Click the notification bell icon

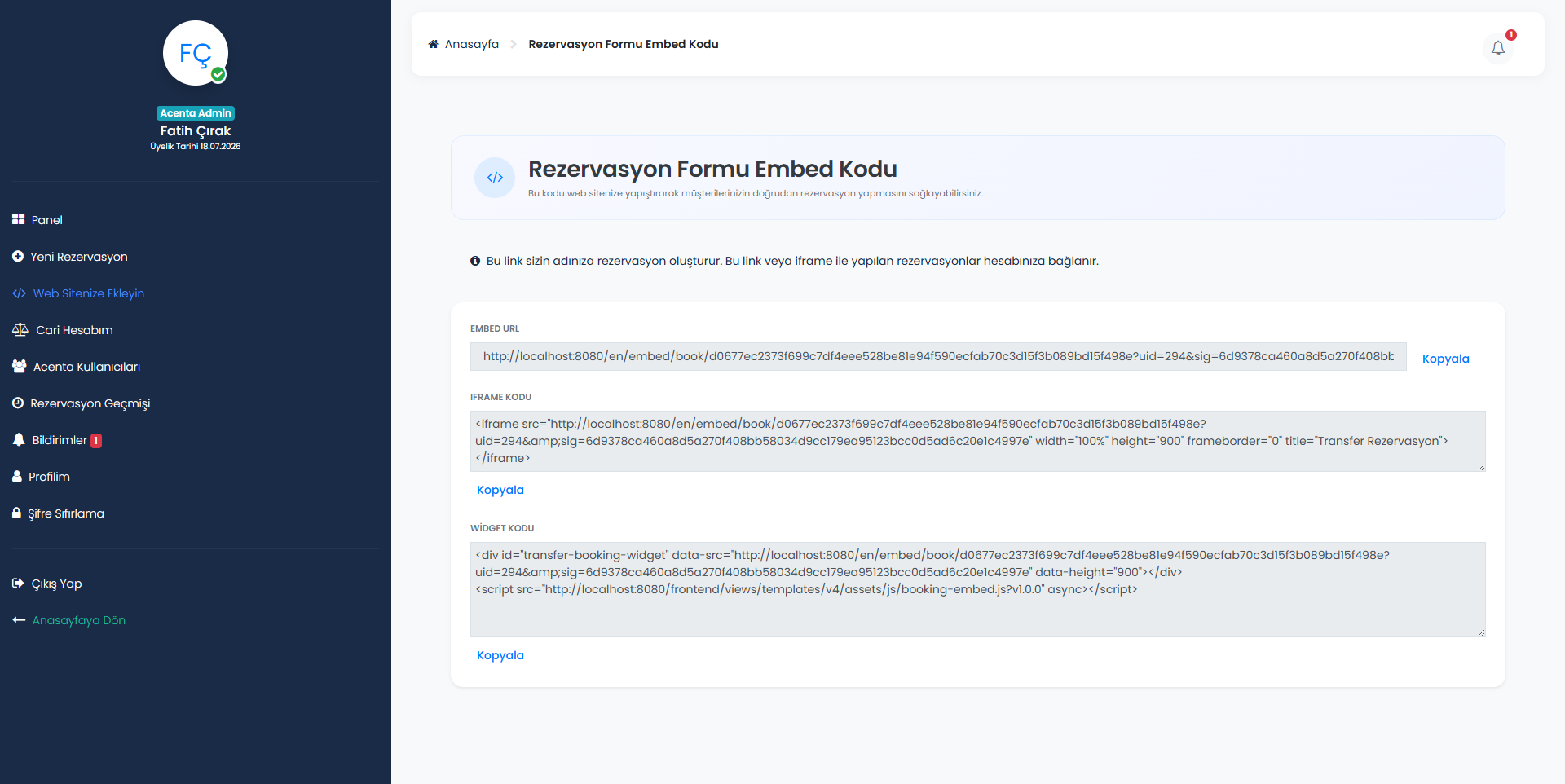tap(1498, 48)
